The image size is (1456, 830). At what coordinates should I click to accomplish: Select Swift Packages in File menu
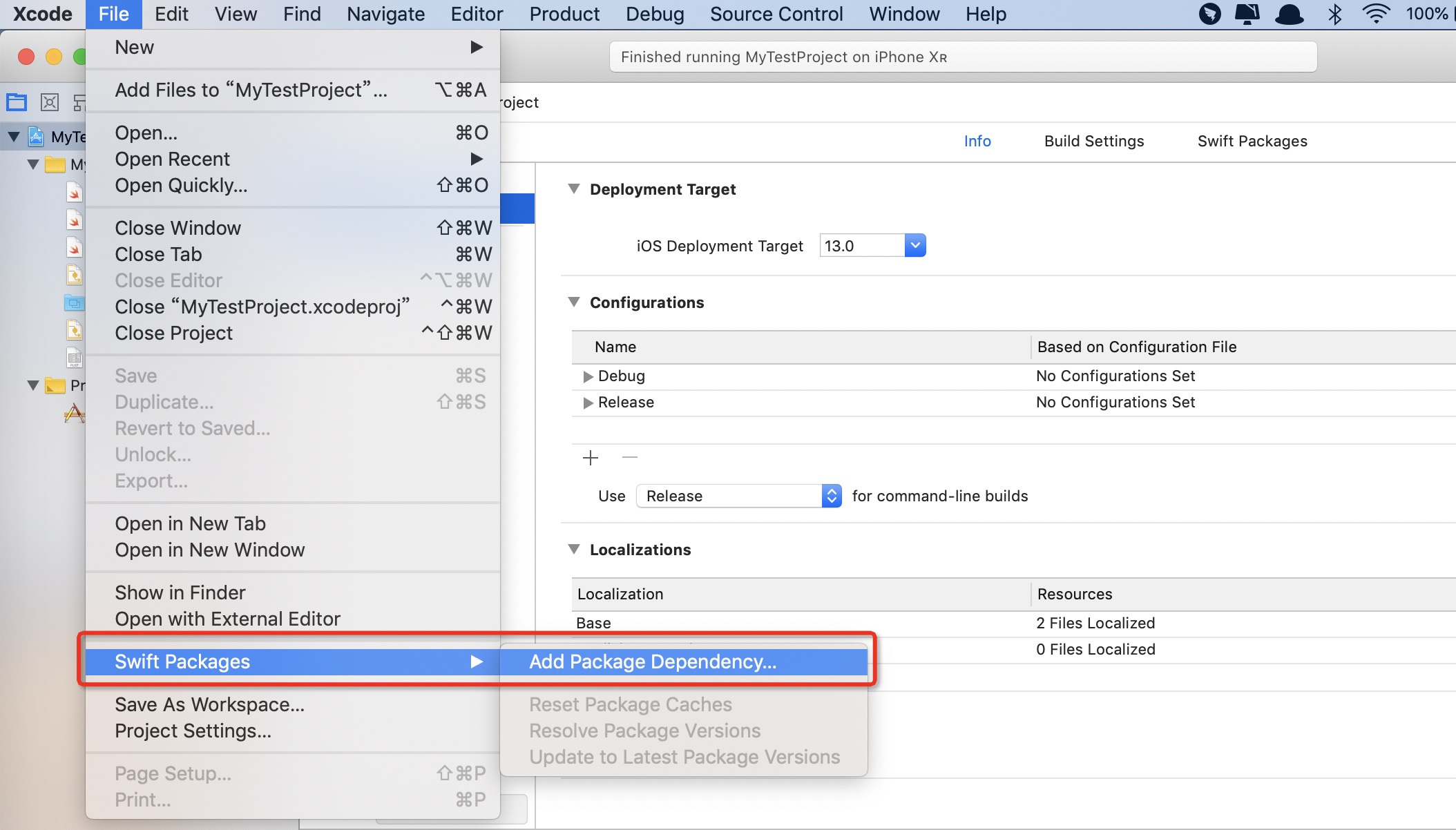tap(293, 662)
